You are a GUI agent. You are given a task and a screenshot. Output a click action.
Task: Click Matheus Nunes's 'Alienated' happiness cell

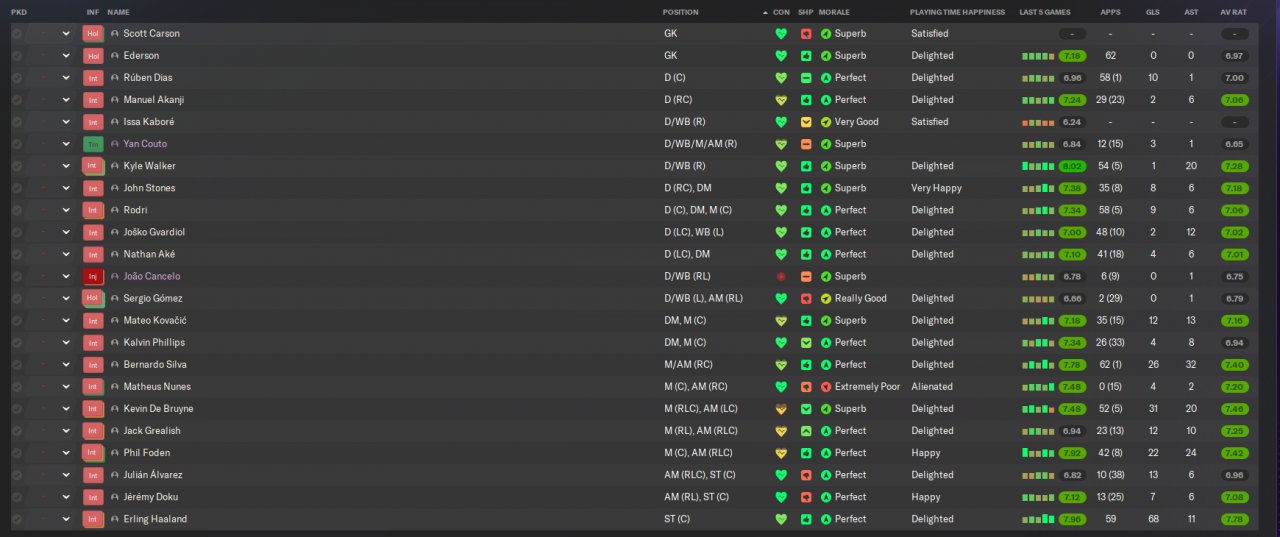(932, 387)
